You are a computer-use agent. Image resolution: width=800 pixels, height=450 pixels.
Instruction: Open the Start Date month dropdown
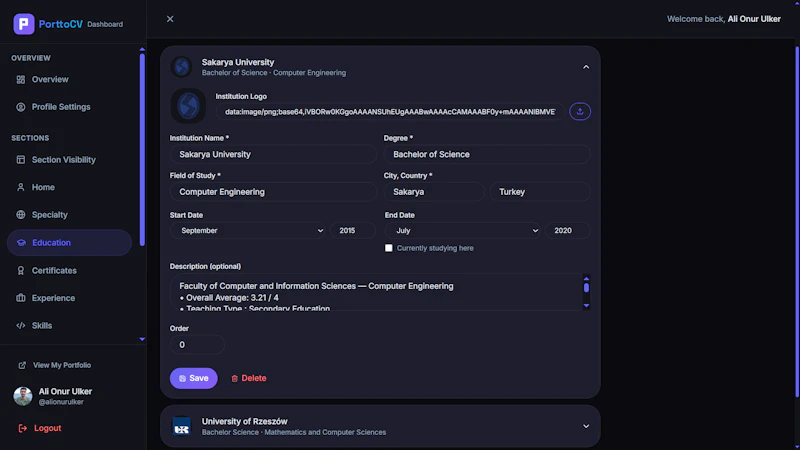[x=248, y=231]
